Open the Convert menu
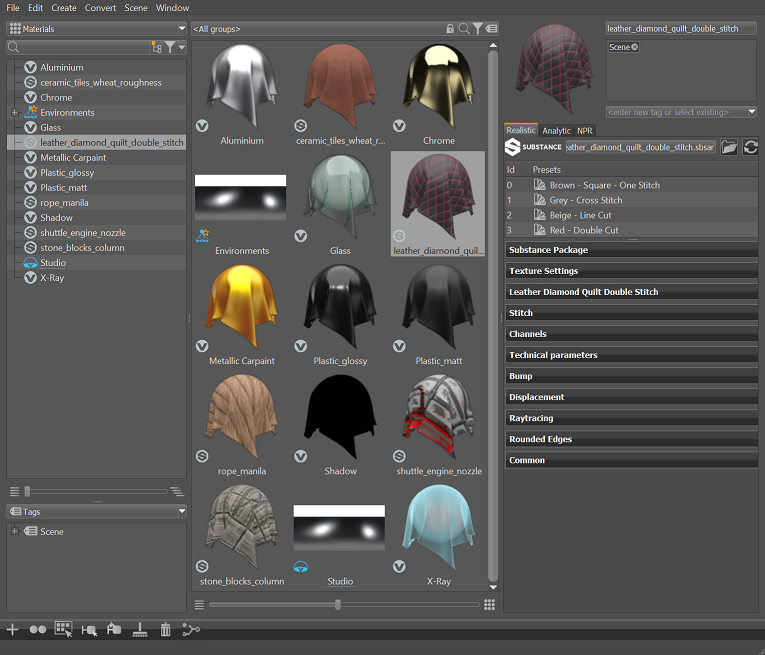Viewport: 765px width, 655px height. pos(100,8)
